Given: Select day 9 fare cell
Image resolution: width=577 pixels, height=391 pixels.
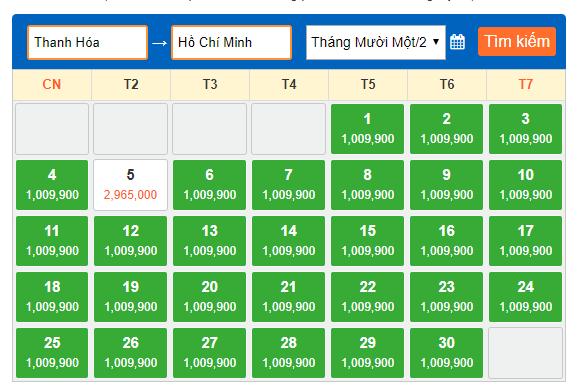Looking at the screenshot, I should coord(446,185).
